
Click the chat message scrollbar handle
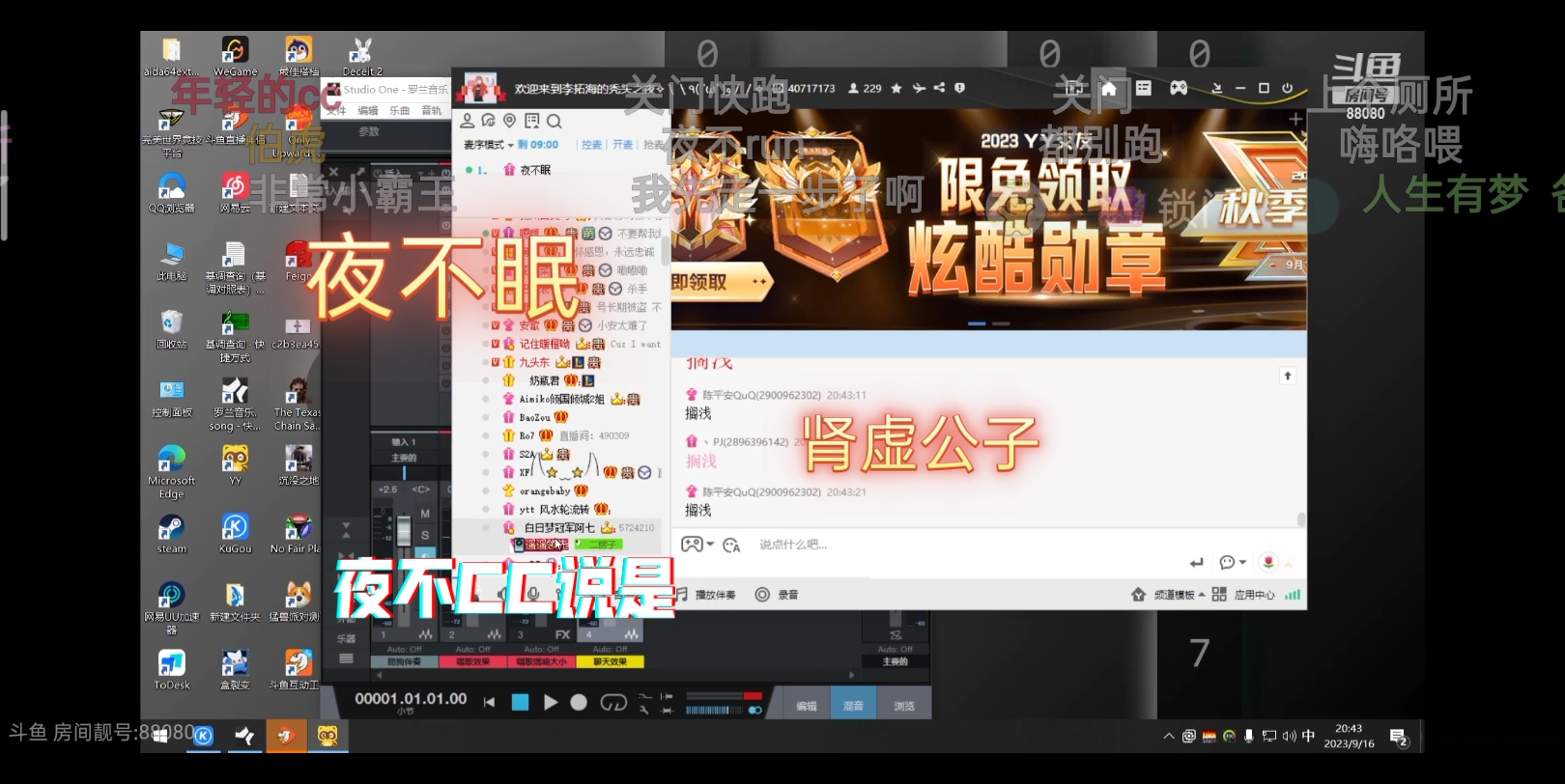tap(1301, 519)
